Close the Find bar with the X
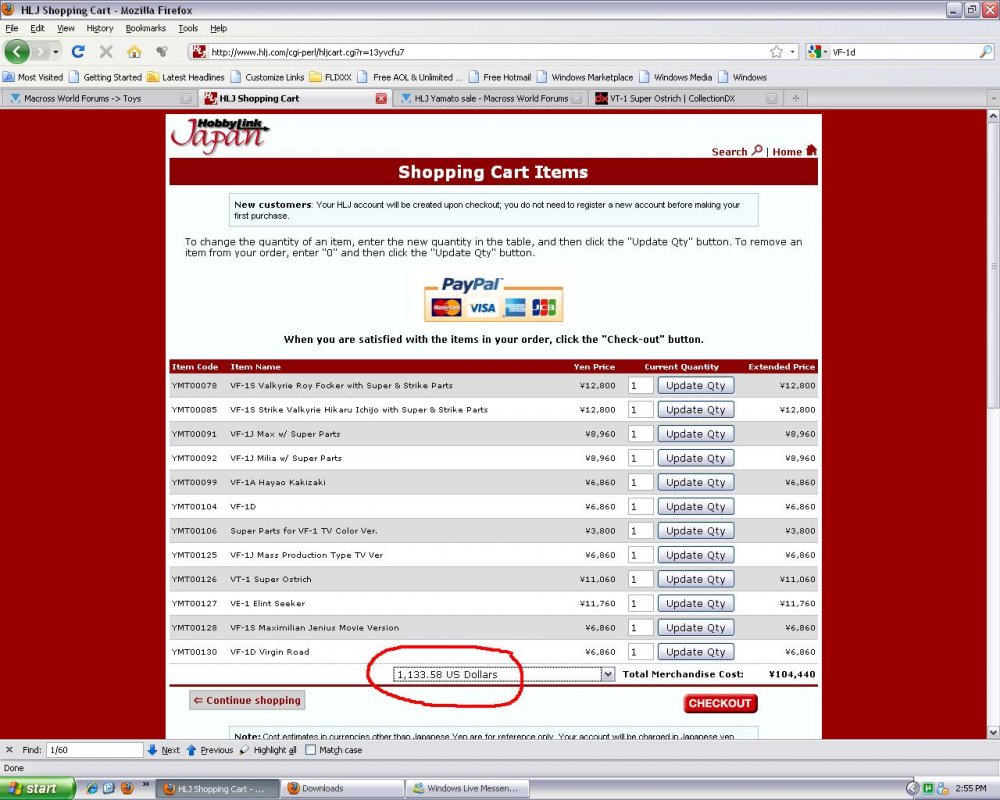 [x=9, y=750]
